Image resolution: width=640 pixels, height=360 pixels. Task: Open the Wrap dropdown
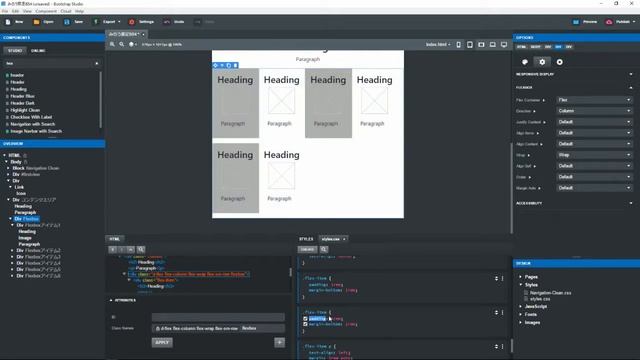[594, 155]
